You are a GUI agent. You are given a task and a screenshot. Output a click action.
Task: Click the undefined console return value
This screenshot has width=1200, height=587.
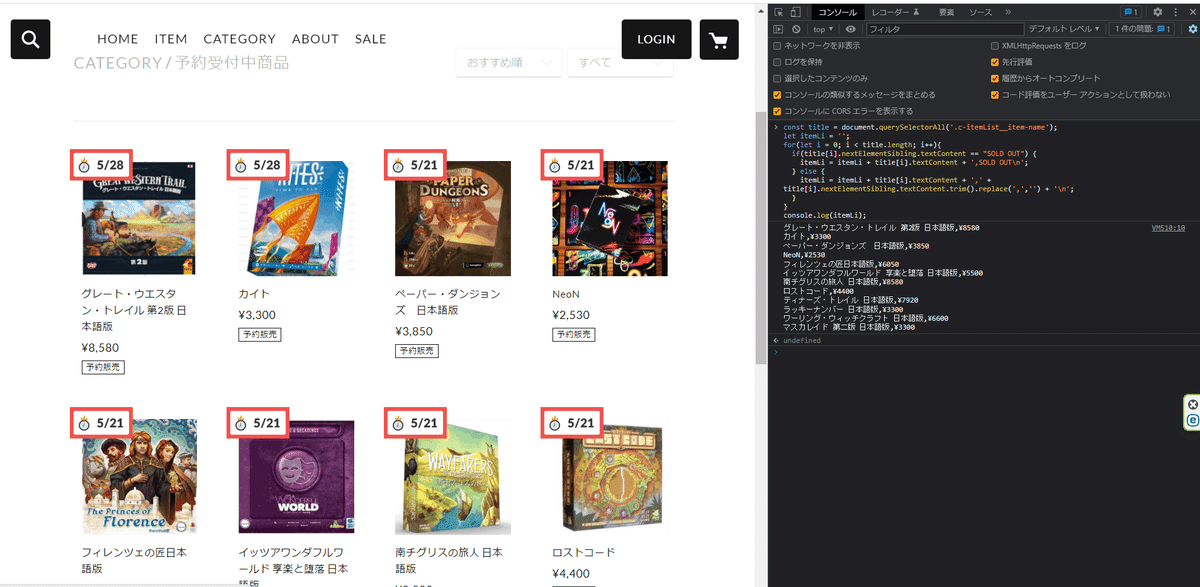tap(802, 340)
